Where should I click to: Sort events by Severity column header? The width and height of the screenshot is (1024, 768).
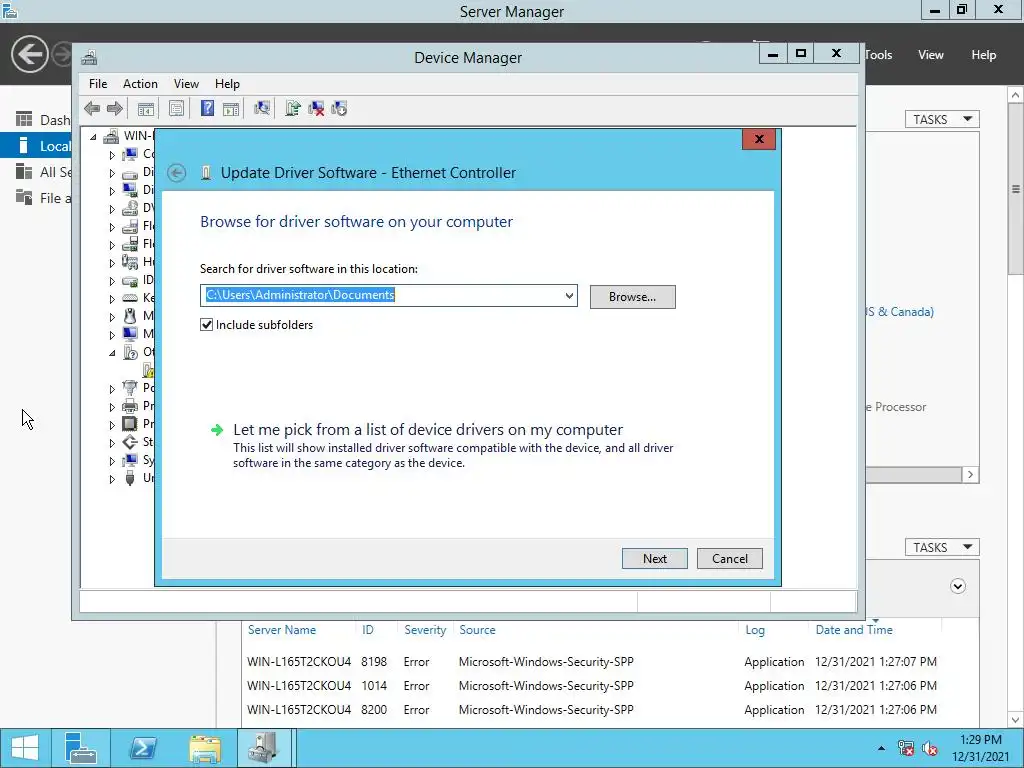(x=424, y=630)
